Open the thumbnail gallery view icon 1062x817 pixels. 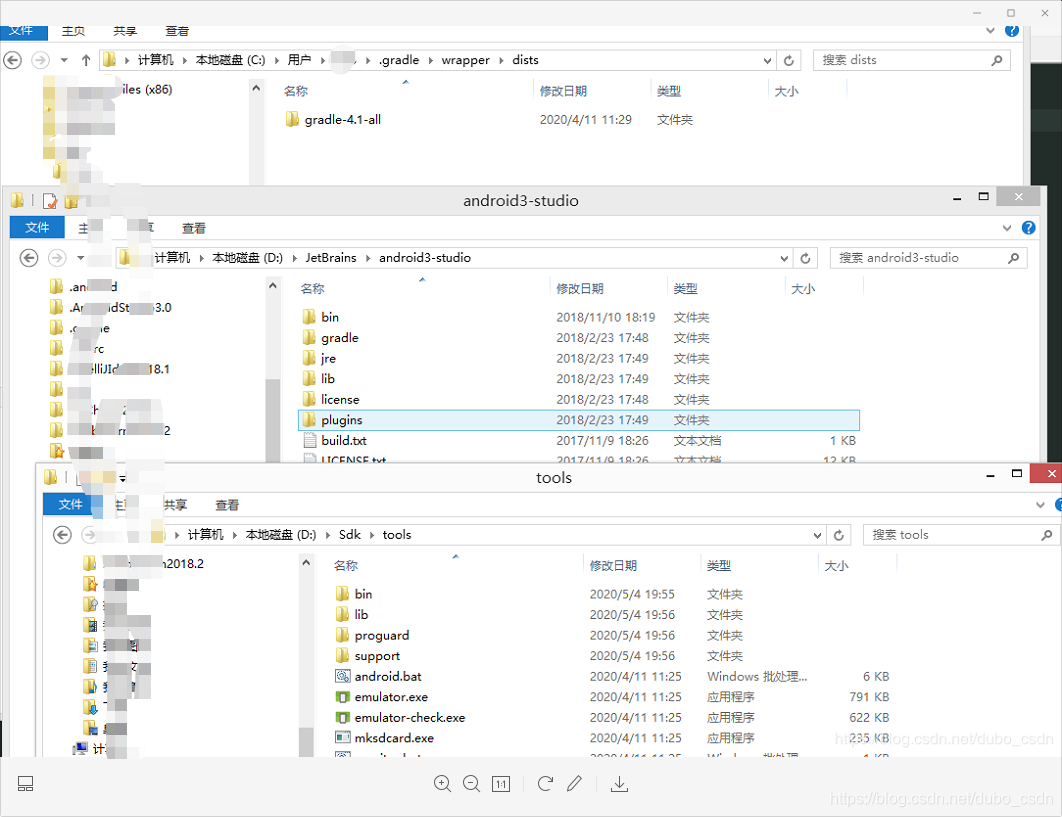tap(25, 784)
